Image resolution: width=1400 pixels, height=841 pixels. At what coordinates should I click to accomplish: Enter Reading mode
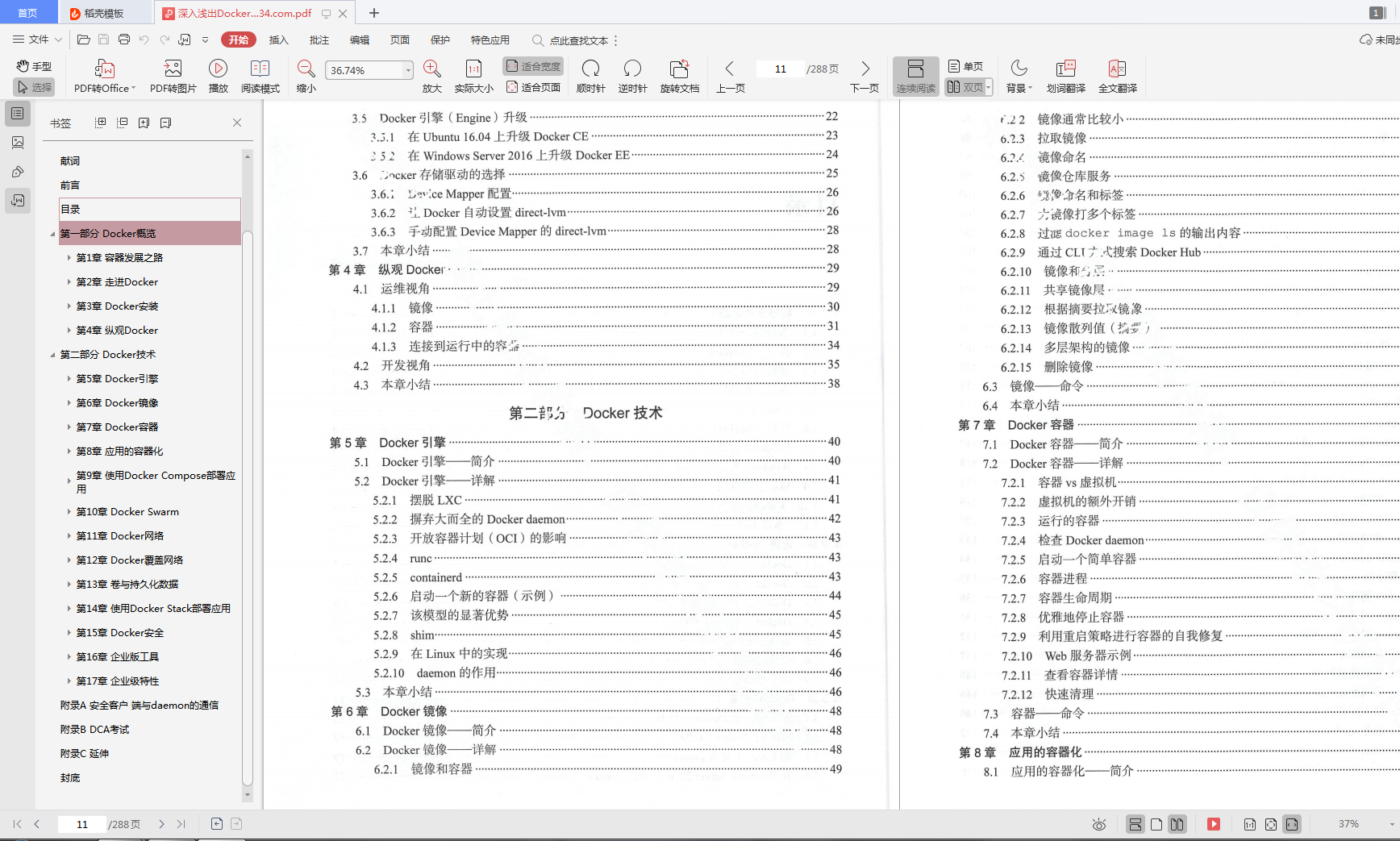coord(260,77)
